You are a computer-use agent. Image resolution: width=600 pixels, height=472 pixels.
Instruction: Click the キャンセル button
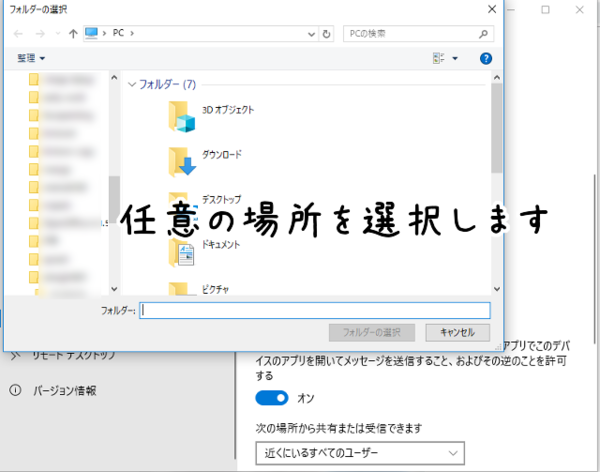click(457, 332)
